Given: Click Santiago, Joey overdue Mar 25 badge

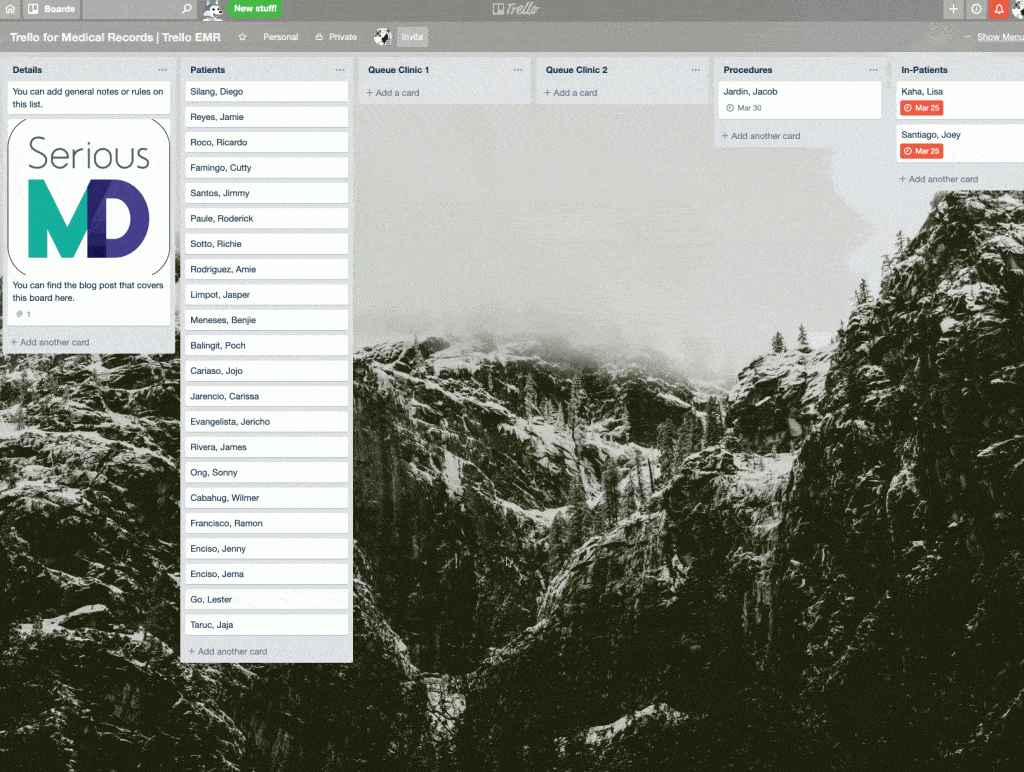Looking at the screenshot, I should click(921, 151).
